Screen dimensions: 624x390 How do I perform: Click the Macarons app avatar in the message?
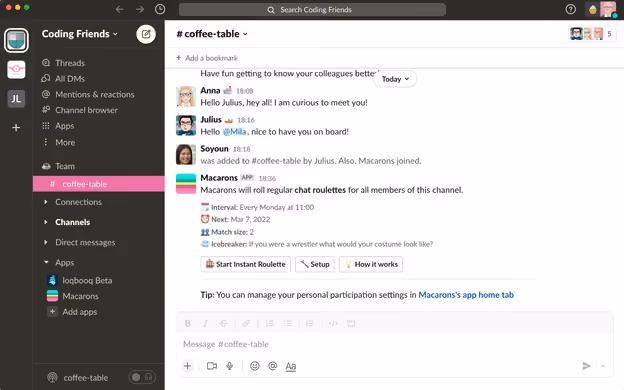click(x=186, y=183)
